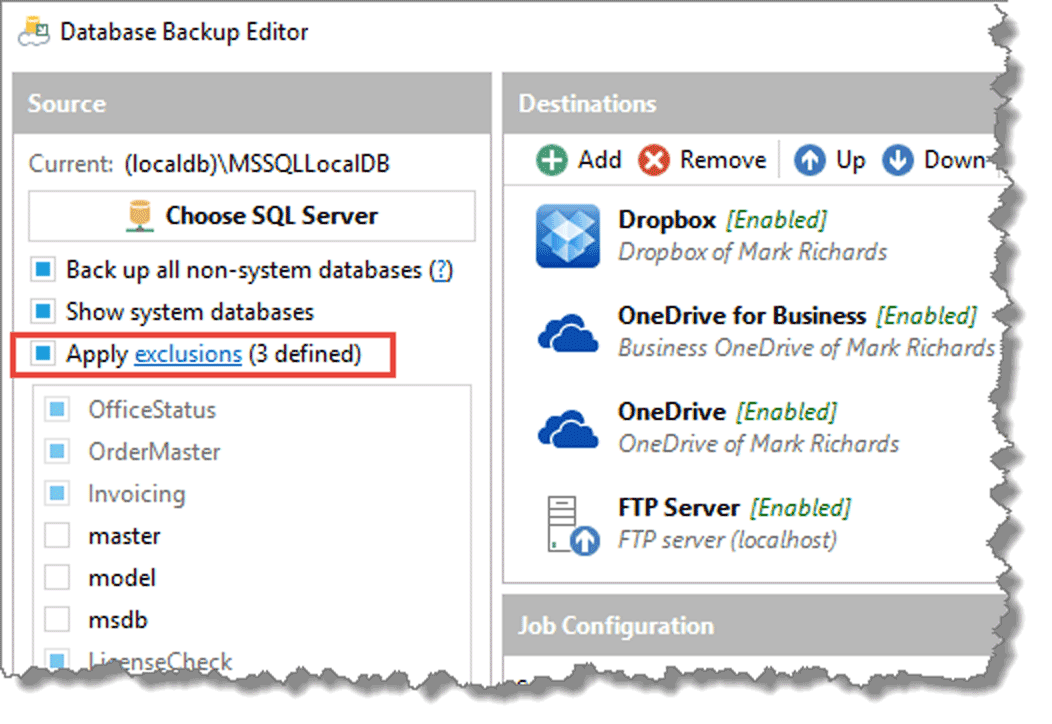Screen dimensions: 1052x724
Task: Select the OrderMaster database entry
Action: click(x=154, y=452)
